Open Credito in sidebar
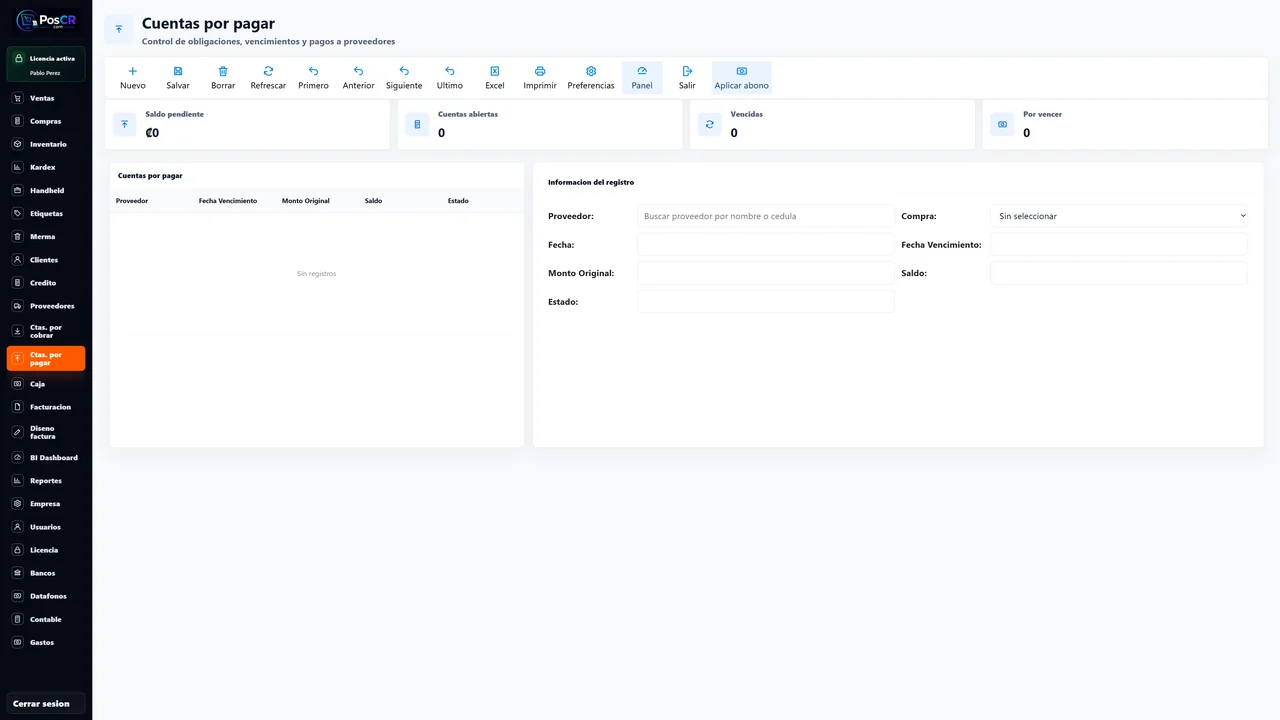The height and width of the screenshot is (720, 1280). (x=46, y=282)
